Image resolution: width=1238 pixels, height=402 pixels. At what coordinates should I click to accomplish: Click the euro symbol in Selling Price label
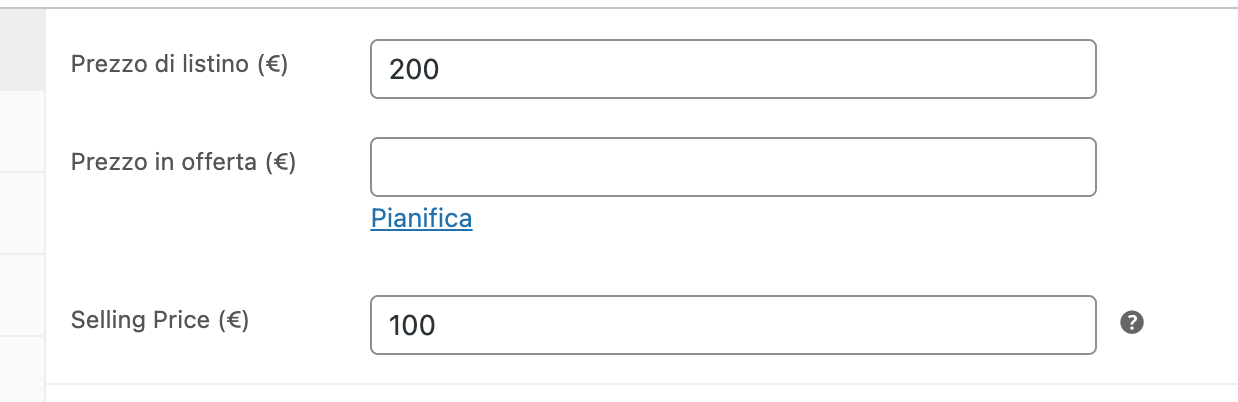point(231,321)
